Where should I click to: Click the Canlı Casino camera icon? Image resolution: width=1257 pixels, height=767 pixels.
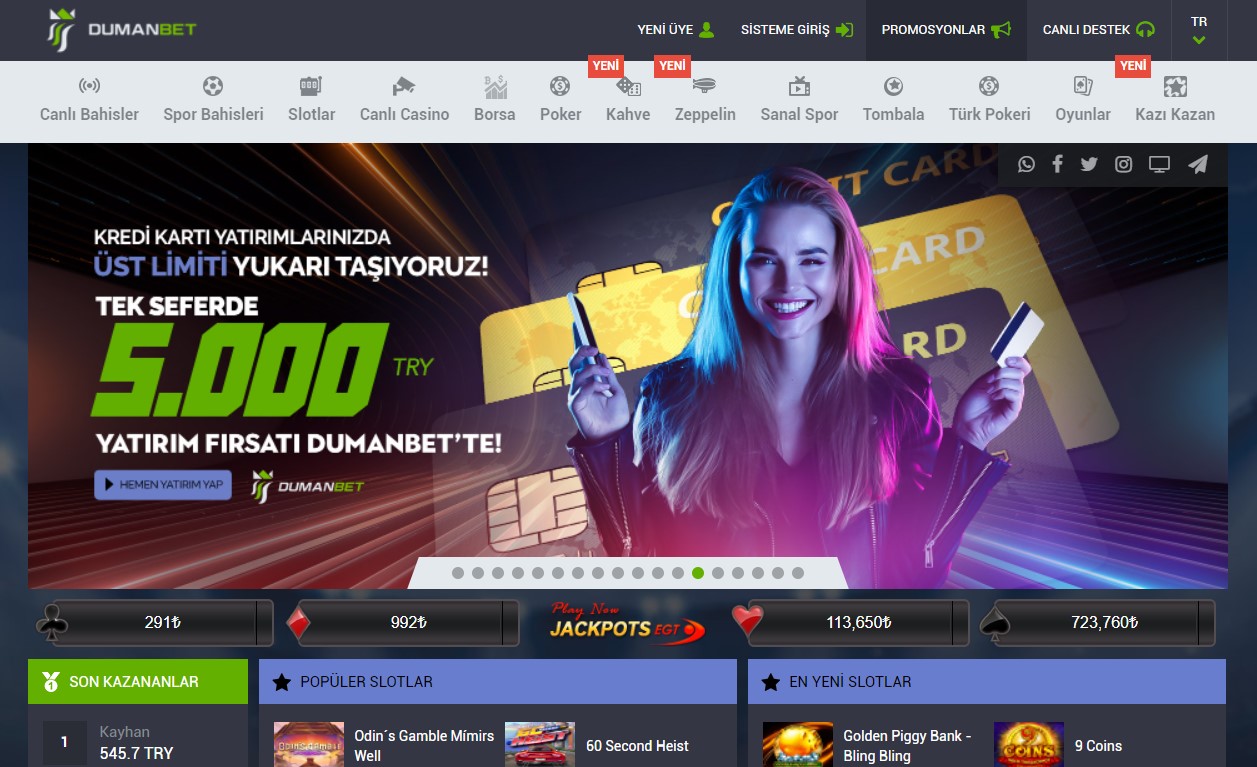(404, 86)
